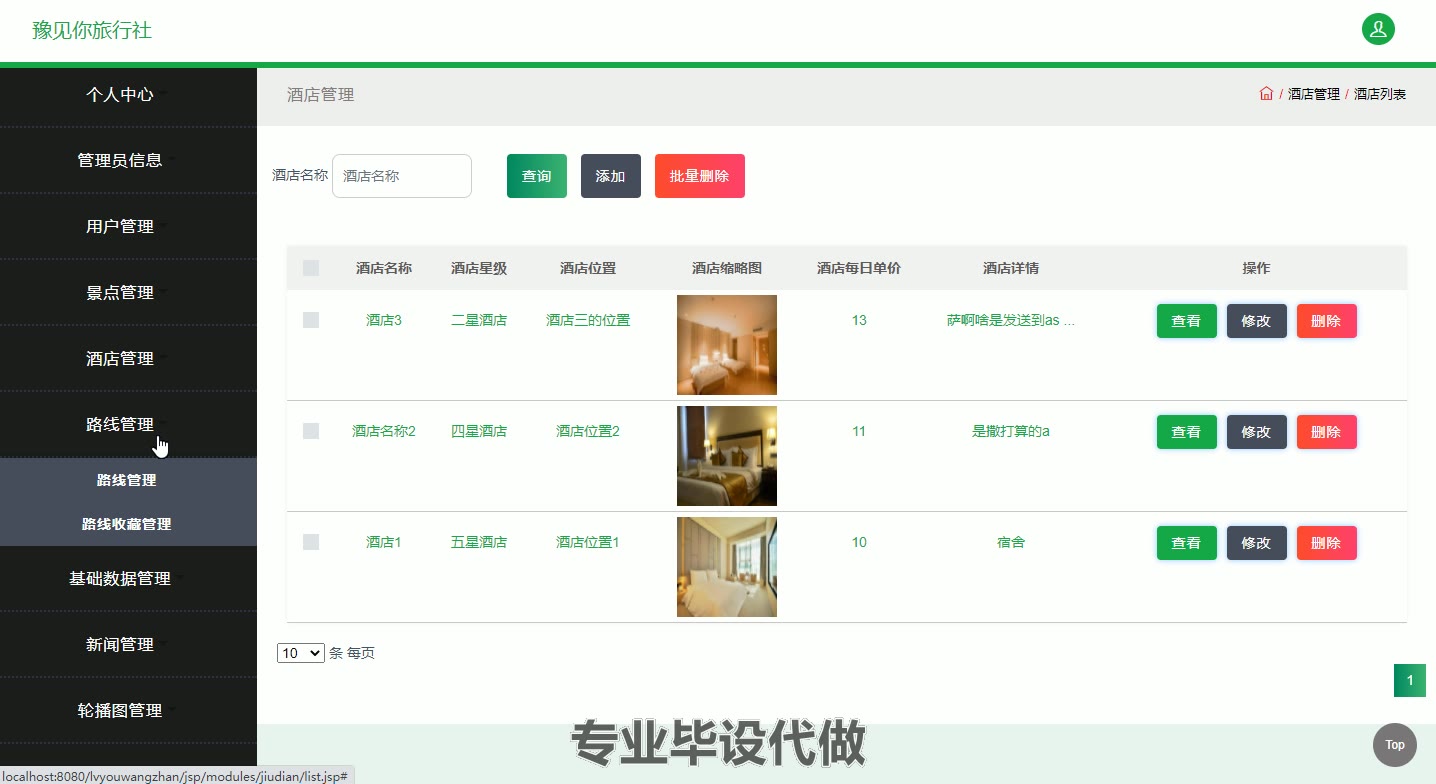
Task: Click the 查询 search button
Action: (537, 176)
